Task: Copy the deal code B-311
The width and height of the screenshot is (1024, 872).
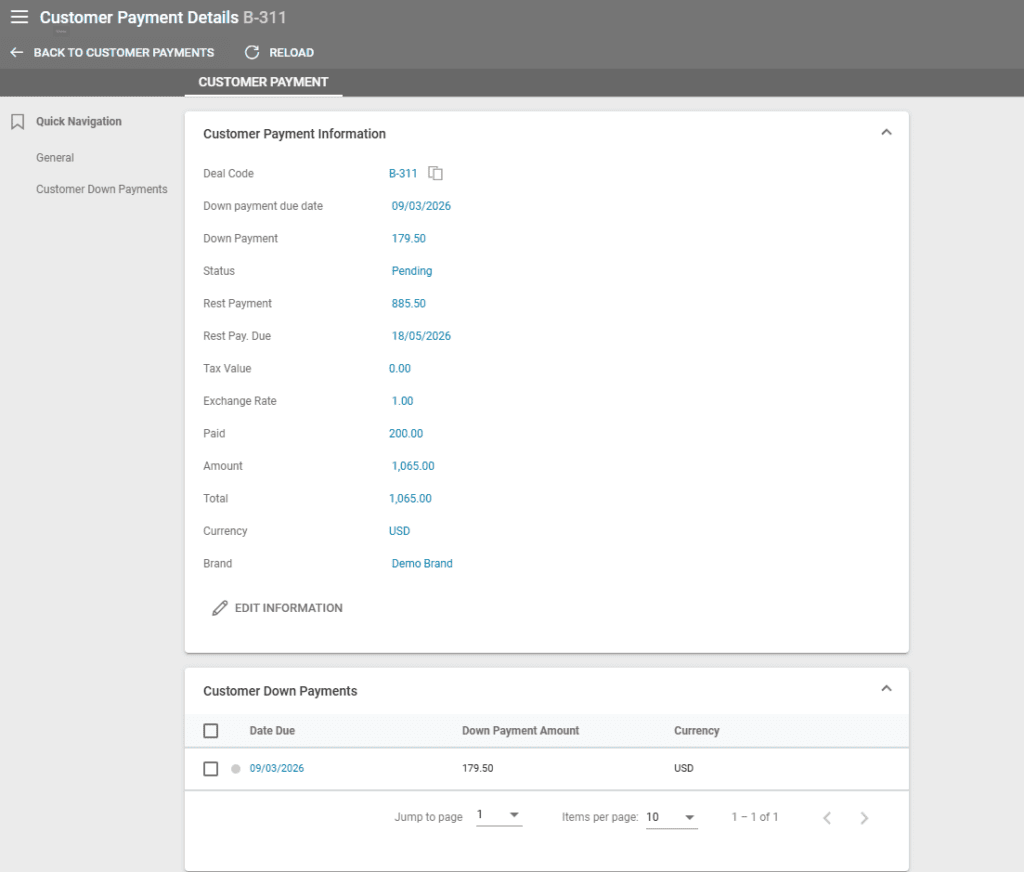Action: coord(435,173)
